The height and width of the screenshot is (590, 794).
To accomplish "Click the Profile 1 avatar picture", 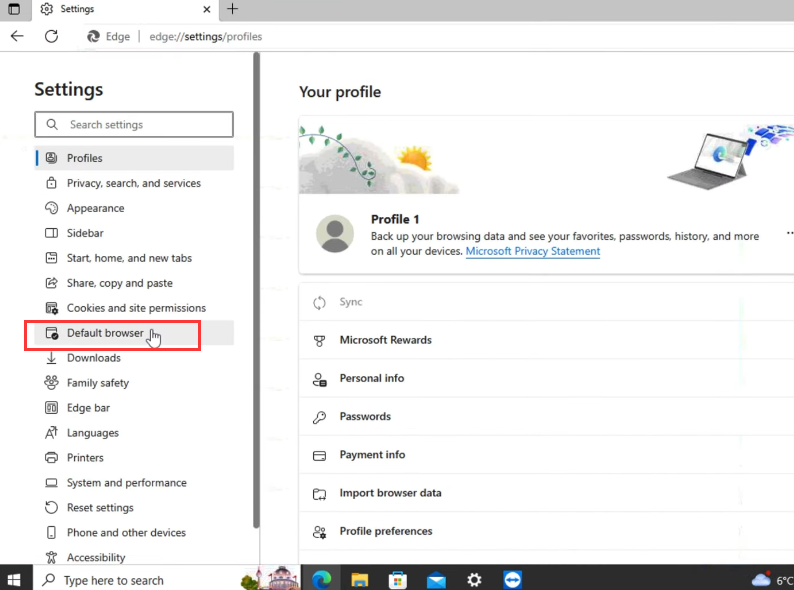I will coord(335,233).
